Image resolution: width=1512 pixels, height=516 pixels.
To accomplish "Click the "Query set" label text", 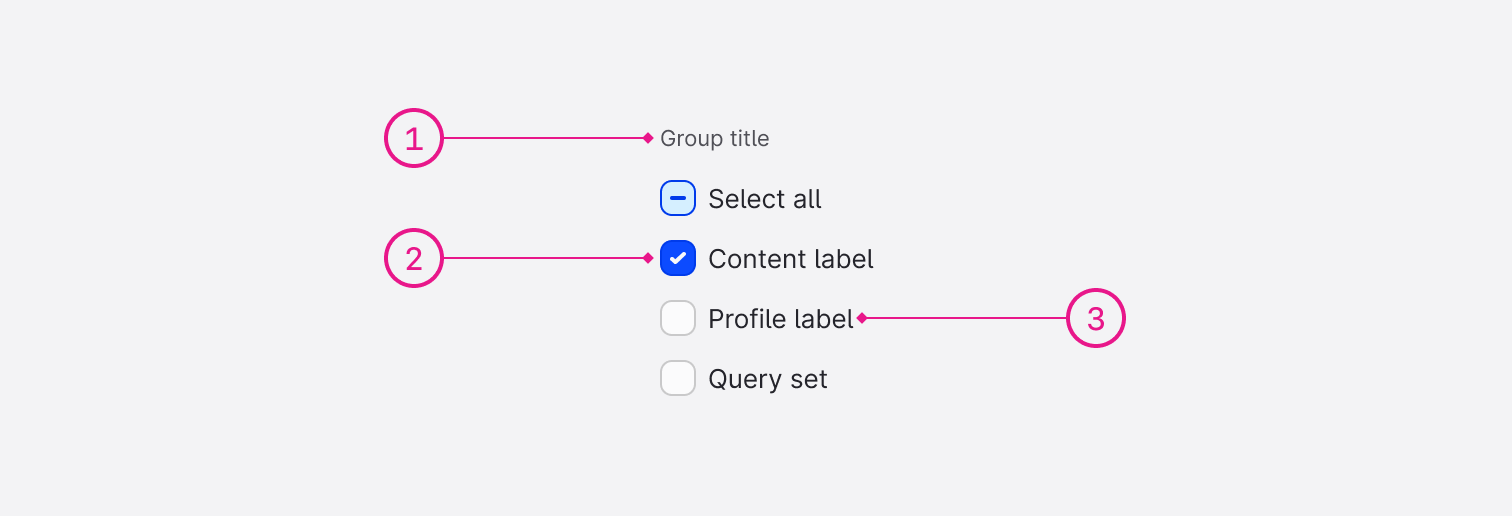I will (x=767, y=379).
